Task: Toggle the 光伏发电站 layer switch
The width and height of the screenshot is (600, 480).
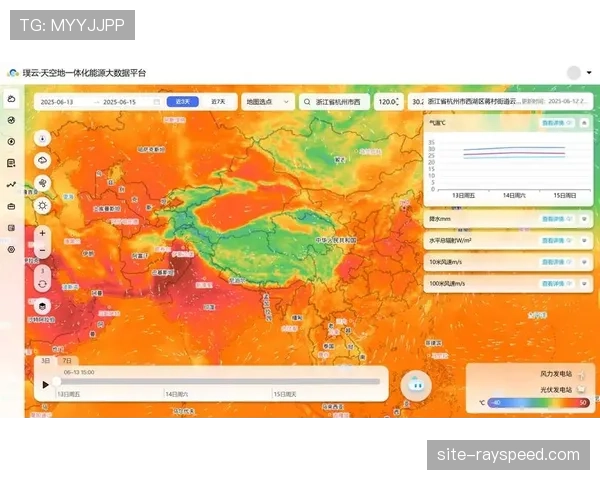Action: pyautogui.click(x=581, y=389)
